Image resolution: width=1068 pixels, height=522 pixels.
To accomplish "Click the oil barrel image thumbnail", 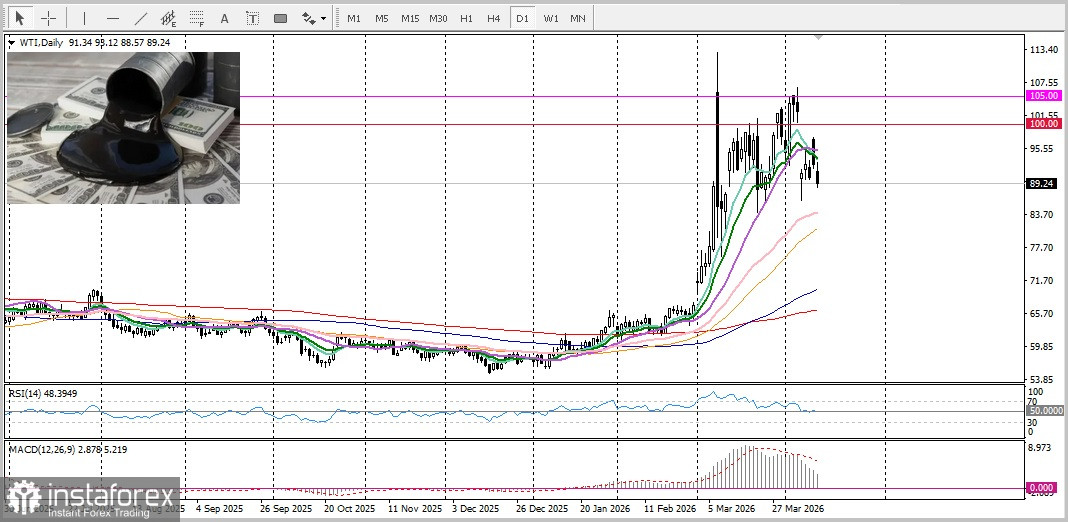I will [124, 127].
